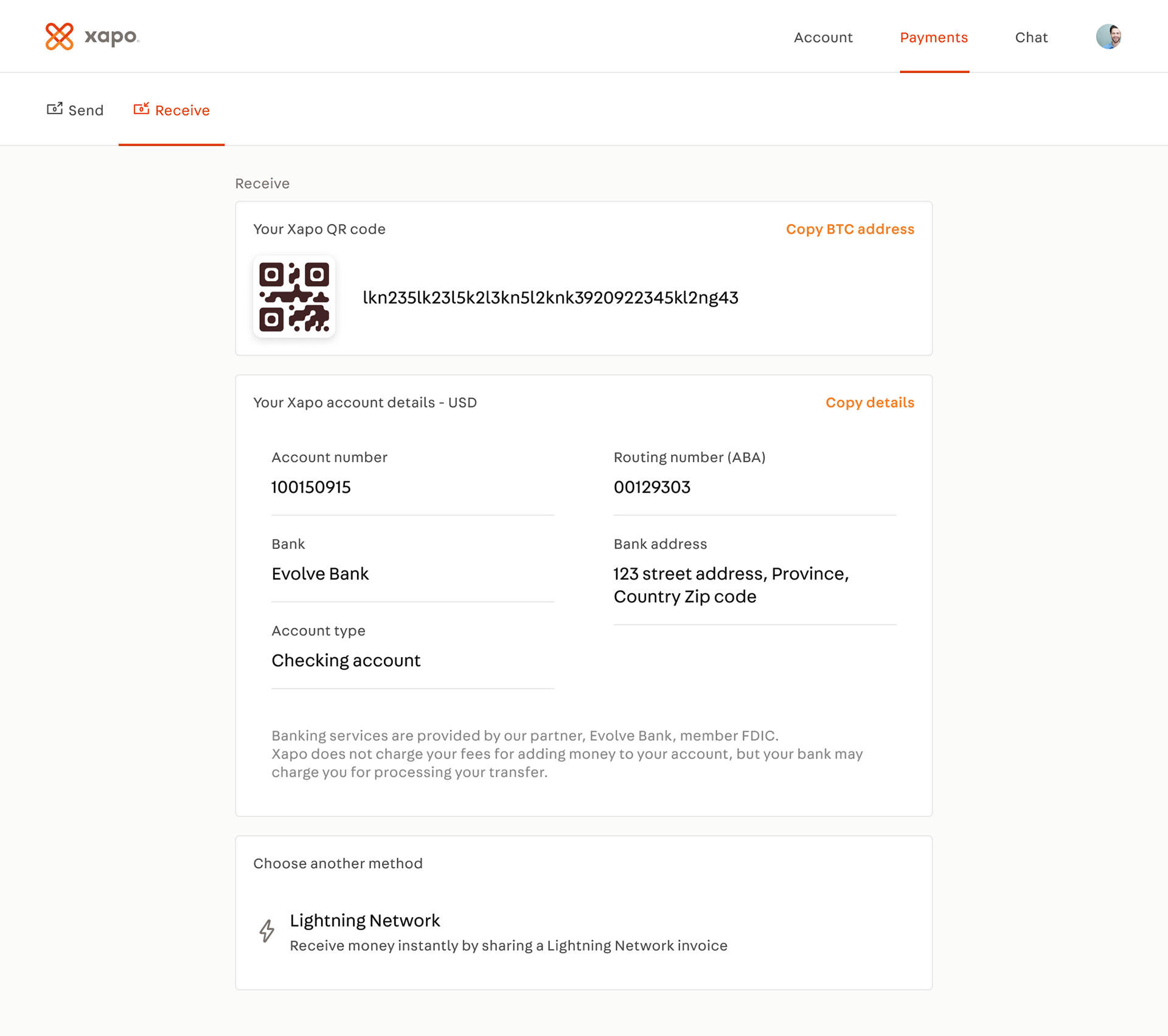
Task: Click the Checking account value
Action: click(x=346, y=661)
